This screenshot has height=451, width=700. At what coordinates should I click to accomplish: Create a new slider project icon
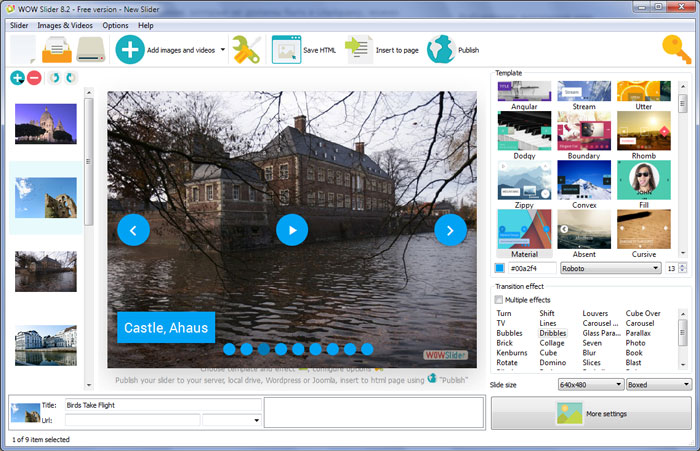coord(23,49)
